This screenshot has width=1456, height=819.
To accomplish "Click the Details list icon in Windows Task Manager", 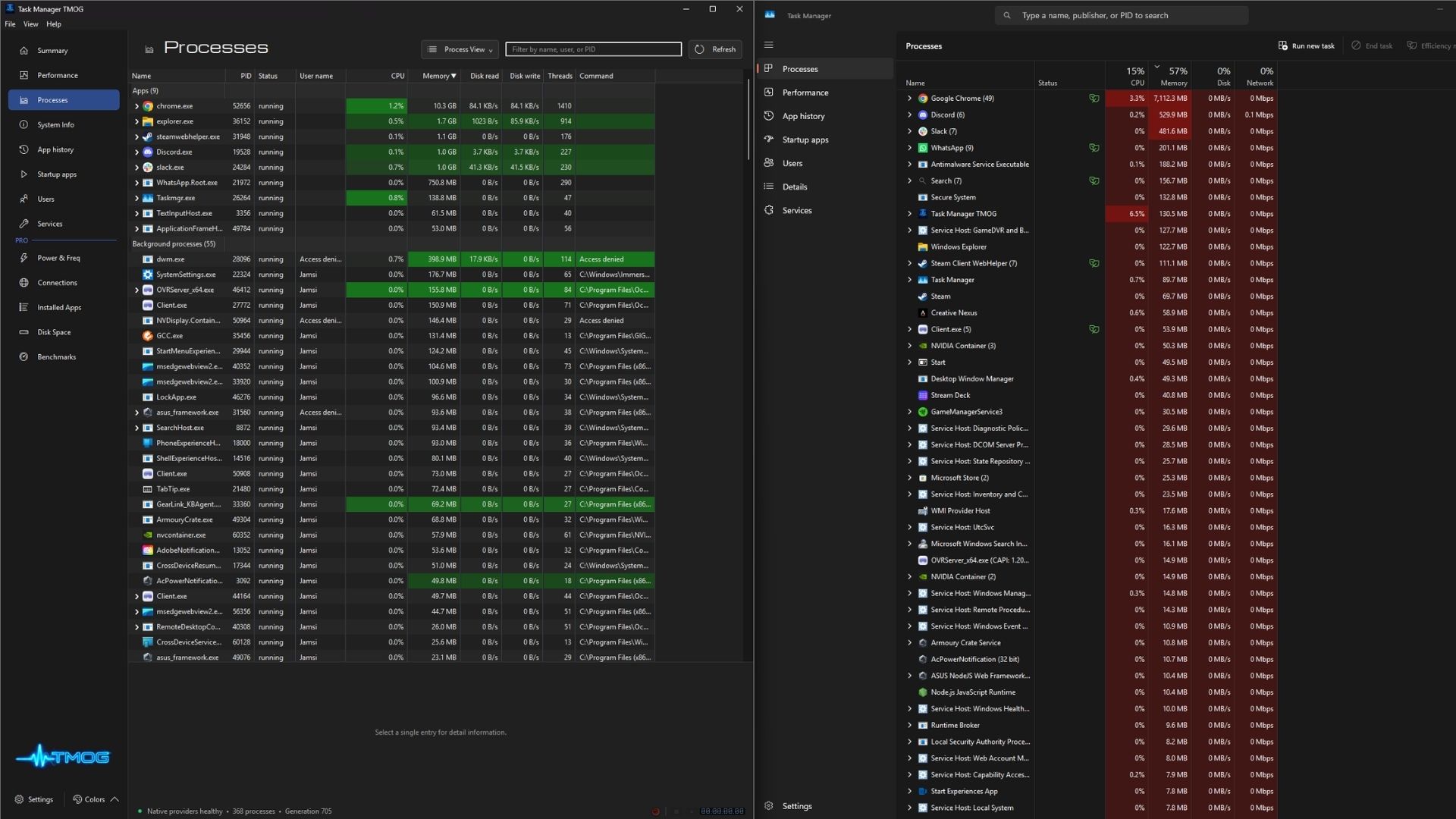I will pyautogui.click(x=768, y=187).
